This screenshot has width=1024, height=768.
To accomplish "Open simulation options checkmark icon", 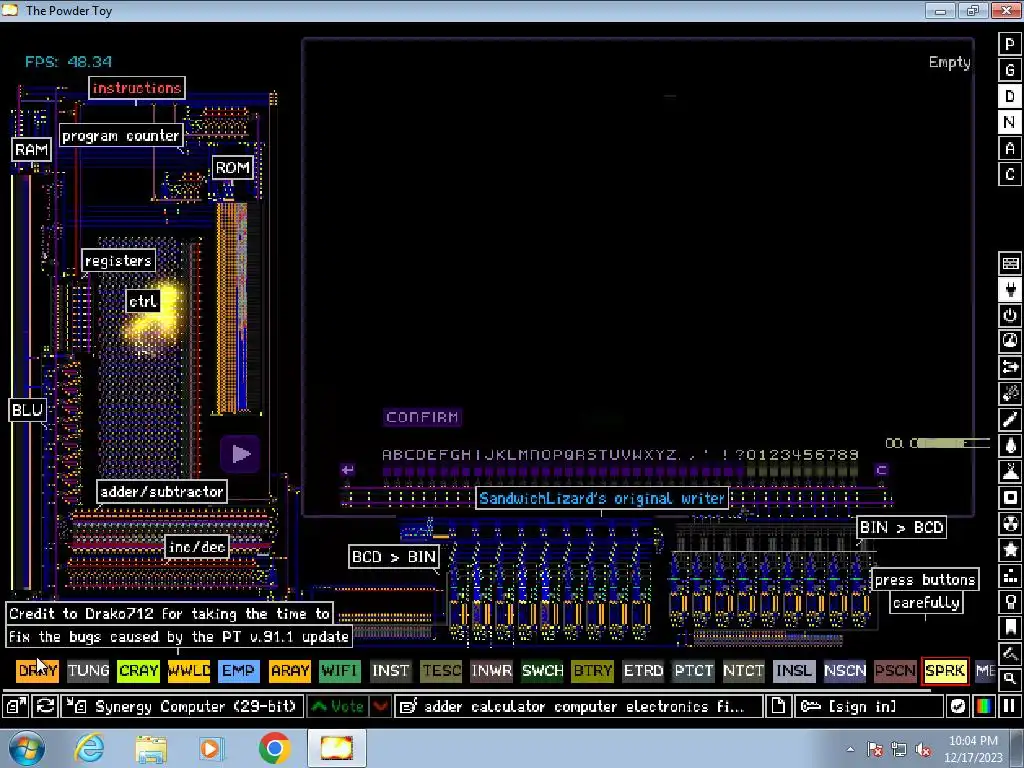I will click(957, 706).
